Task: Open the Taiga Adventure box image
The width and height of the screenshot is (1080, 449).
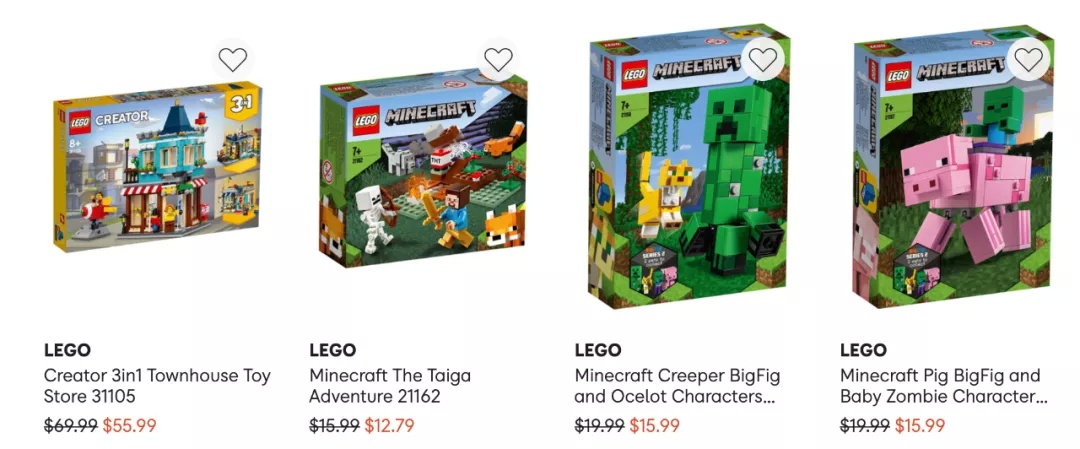Action: 423,170
